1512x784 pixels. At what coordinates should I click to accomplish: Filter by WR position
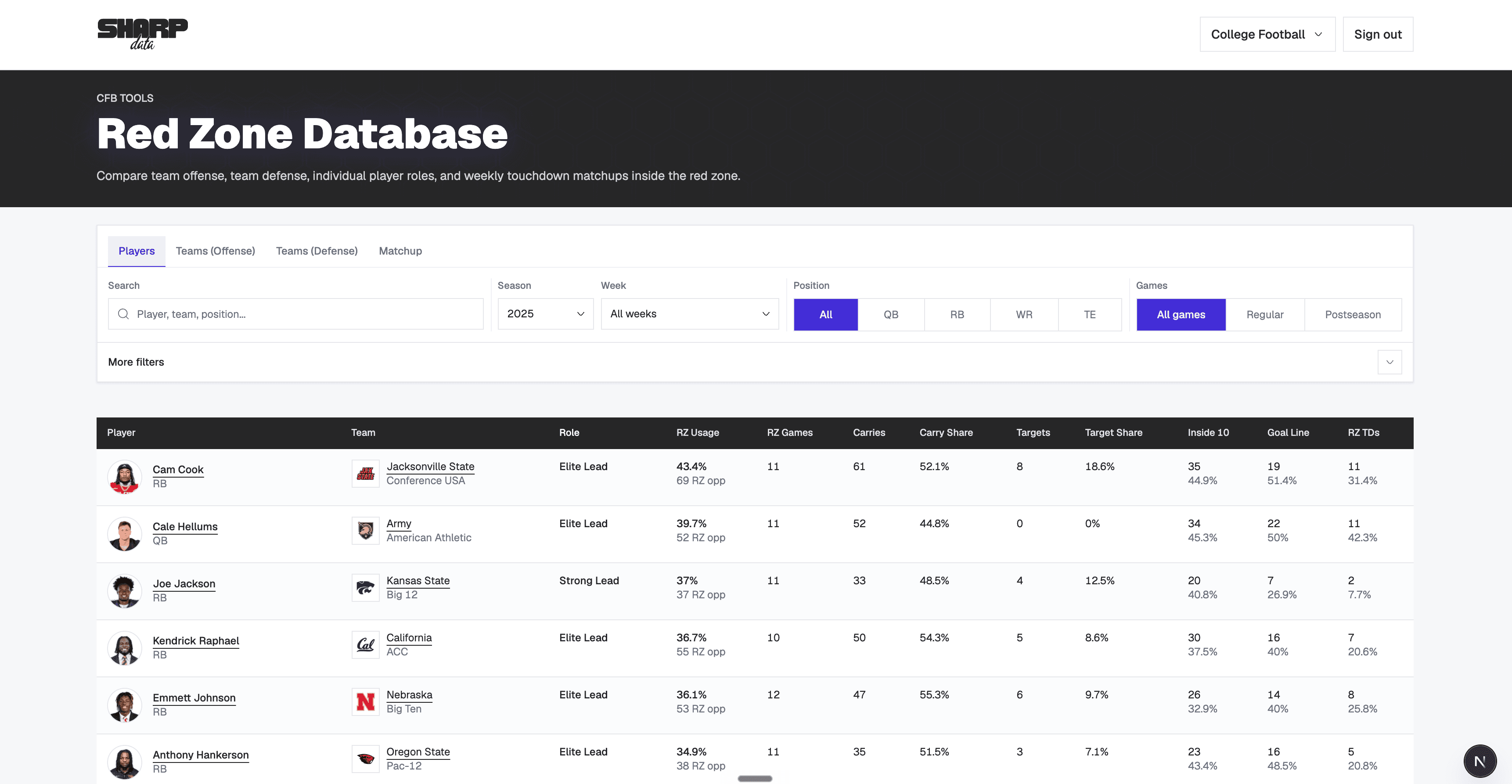pos(1024,315)
